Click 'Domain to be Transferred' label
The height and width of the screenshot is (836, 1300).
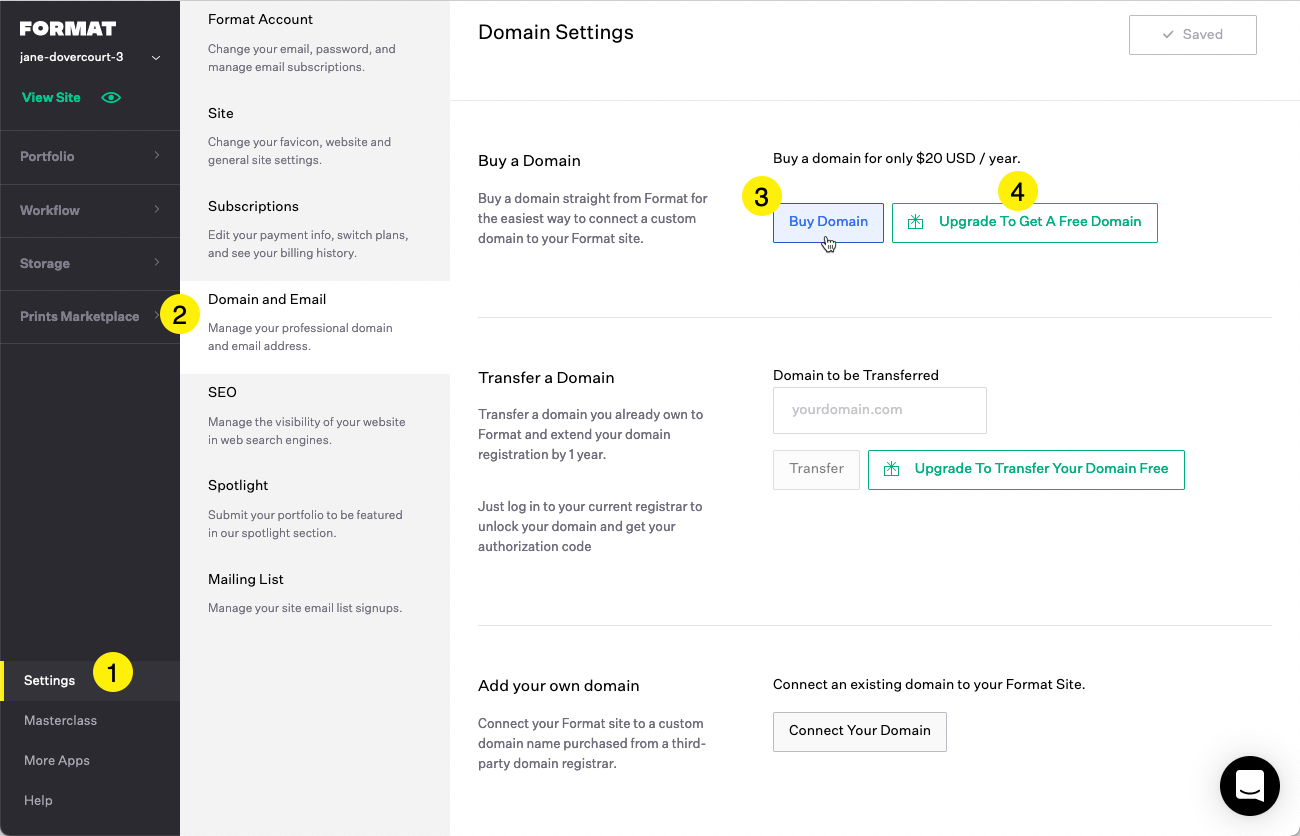[x=856, y=376]
